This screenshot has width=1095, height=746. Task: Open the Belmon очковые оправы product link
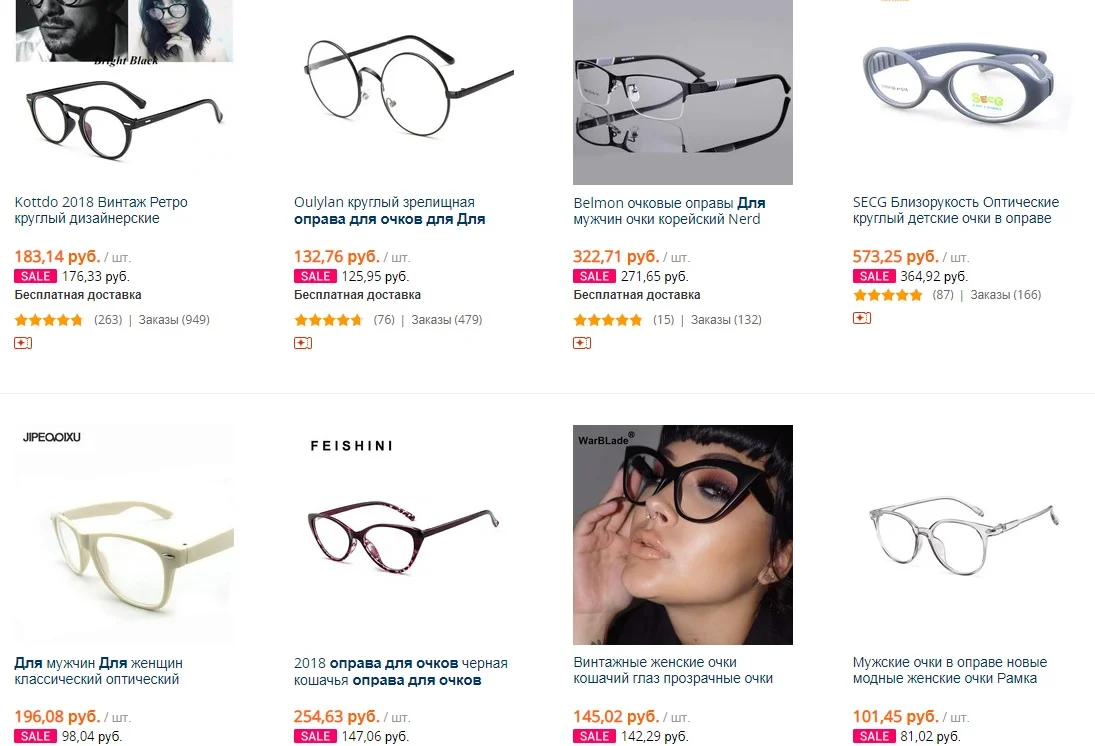tap(669, 210)
